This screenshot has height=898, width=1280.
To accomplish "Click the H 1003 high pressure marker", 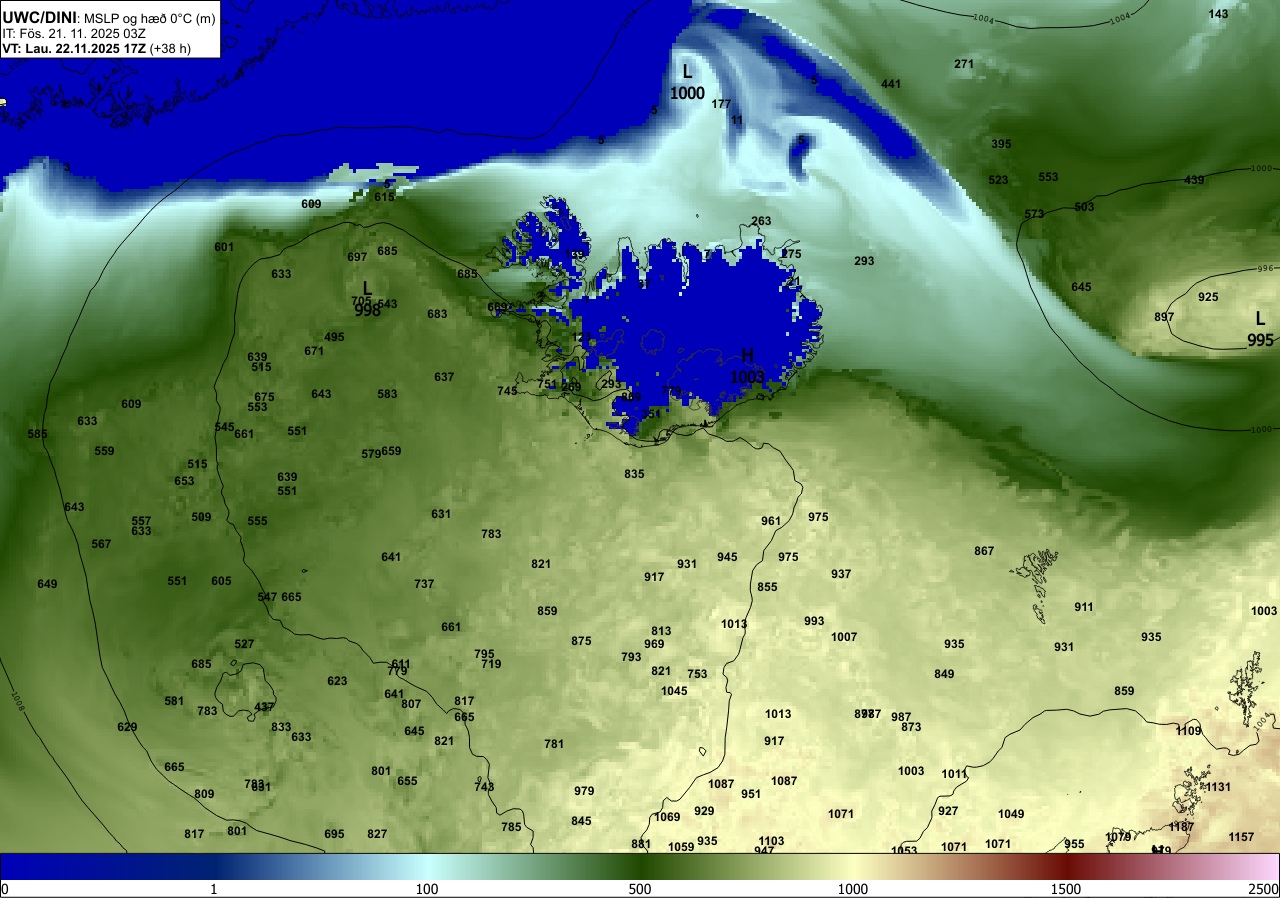I will tap(747, 366).
